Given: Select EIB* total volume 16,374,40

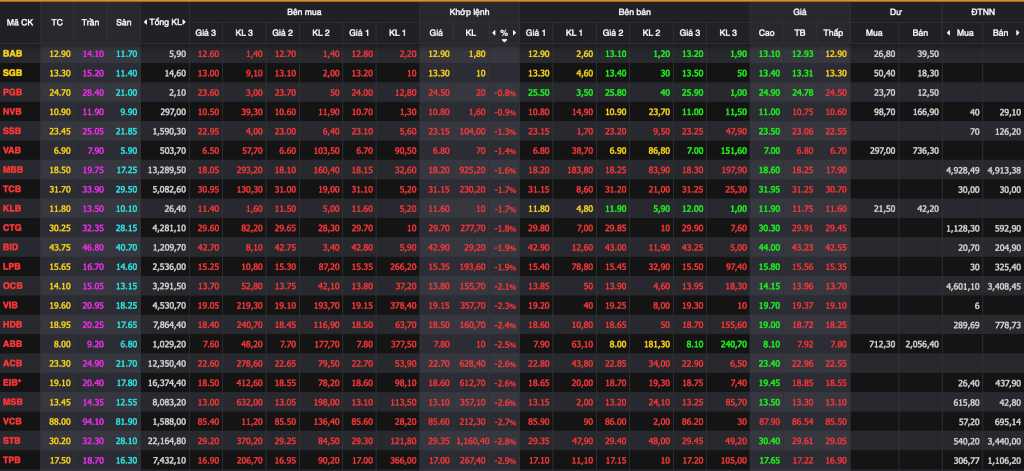Looking at the screenshot, I should tap(167, 382).
